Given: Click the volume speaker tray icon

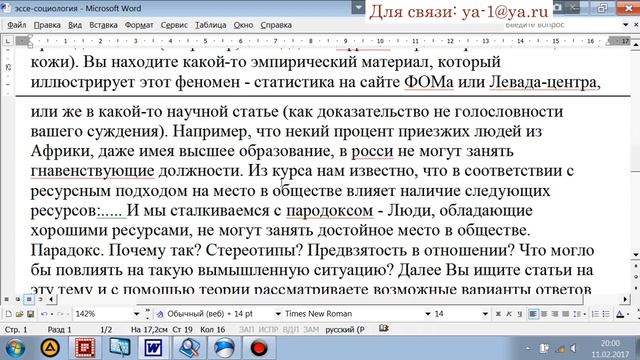Looking at the screenshot, I should coord(573,348).
